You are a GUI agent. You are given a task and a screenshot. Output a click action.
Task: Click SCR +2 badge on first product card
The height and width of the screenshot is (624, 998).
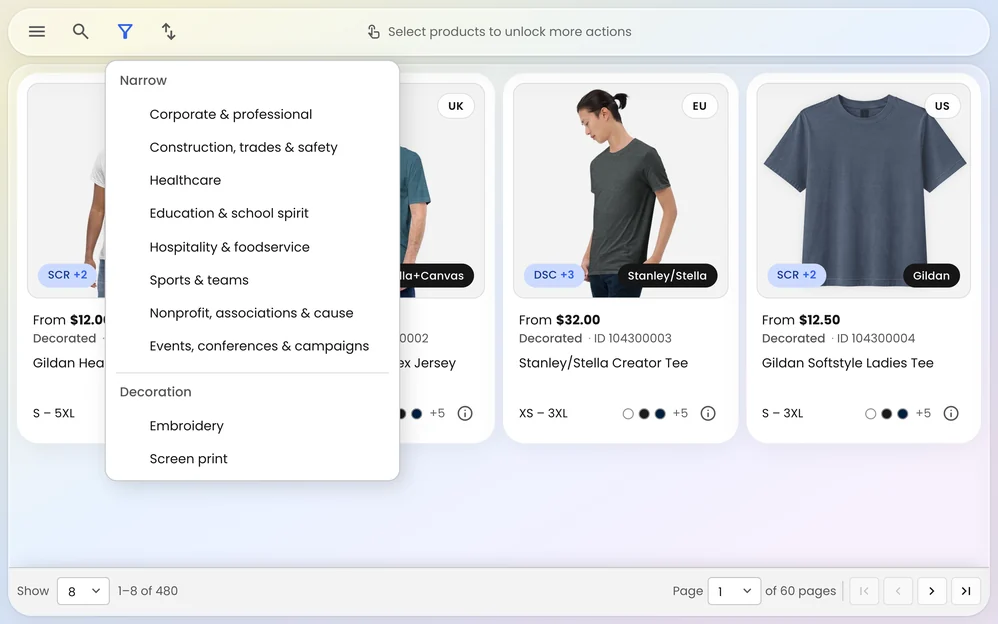click(x=67, y=275)
